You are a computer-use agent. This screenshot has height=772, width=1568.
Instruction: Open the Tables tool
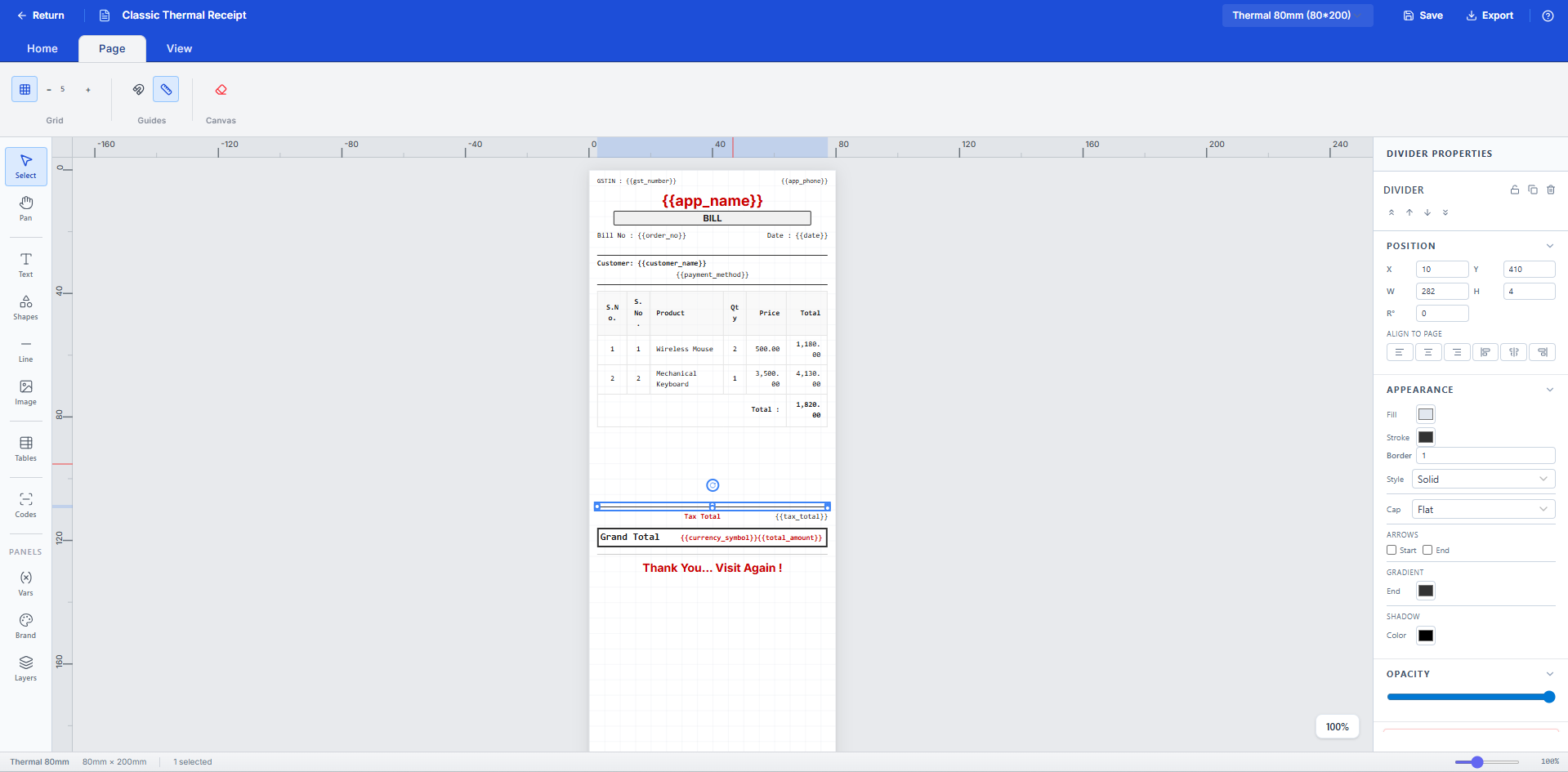pyautogui.click(x=26, y=448)
